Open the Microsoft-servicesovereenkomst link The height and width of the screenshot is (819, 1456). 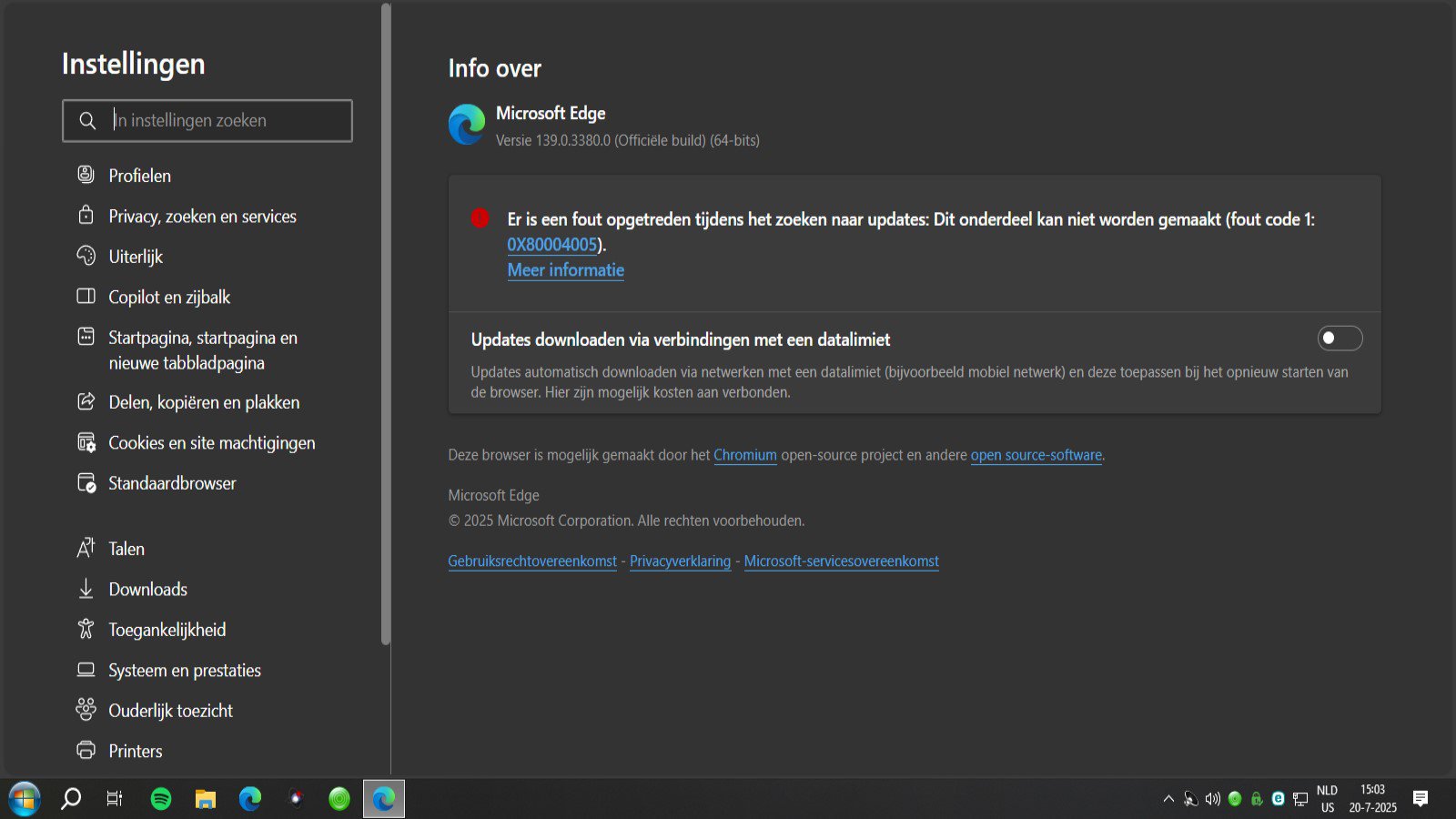click(x=842, y=561)
